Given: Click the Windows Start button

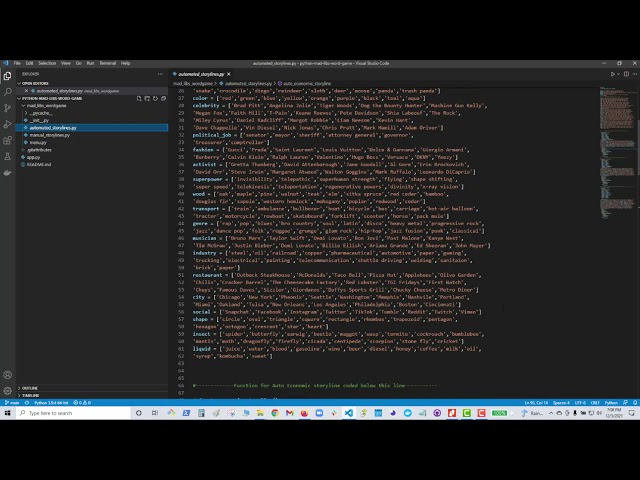Looking at the screenshot, I should pyautogui.click(x=7, y=413).
